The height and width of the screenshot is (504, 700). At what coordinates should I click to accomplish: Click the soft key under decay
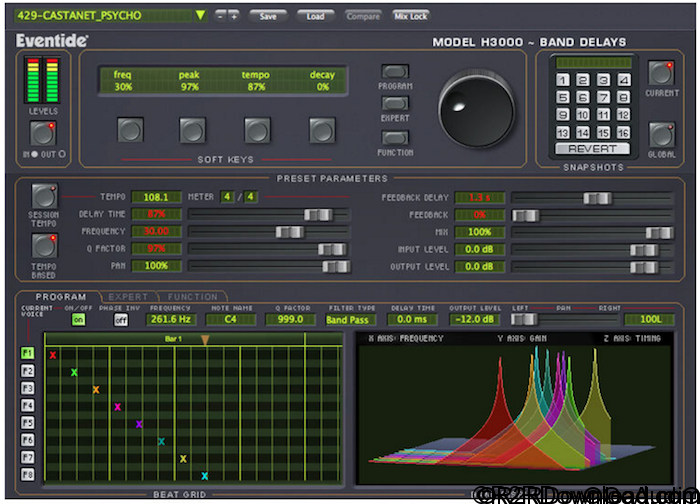[322, 130]
